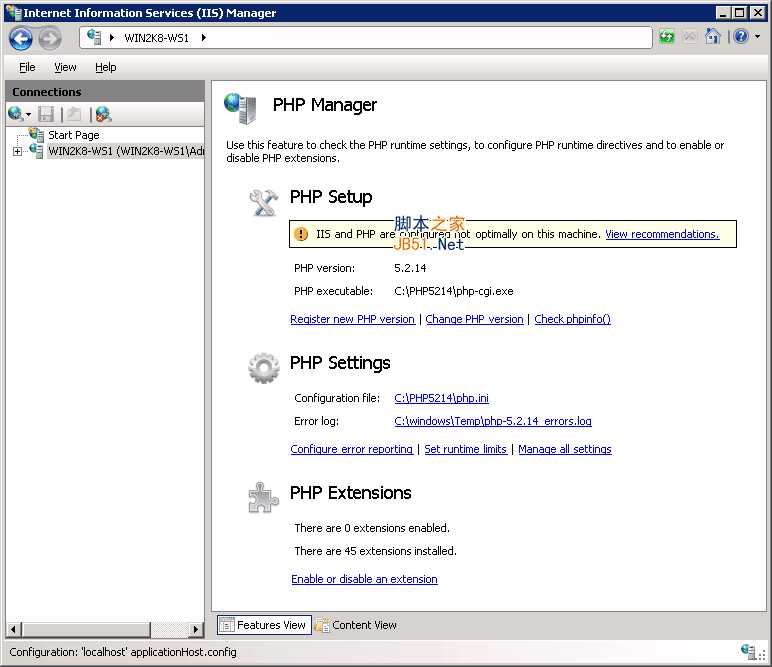The width and height of the screenshot is (772, 667).
Task: Refresh page with the green refresh icon
Action: click(x=667, y=37)
